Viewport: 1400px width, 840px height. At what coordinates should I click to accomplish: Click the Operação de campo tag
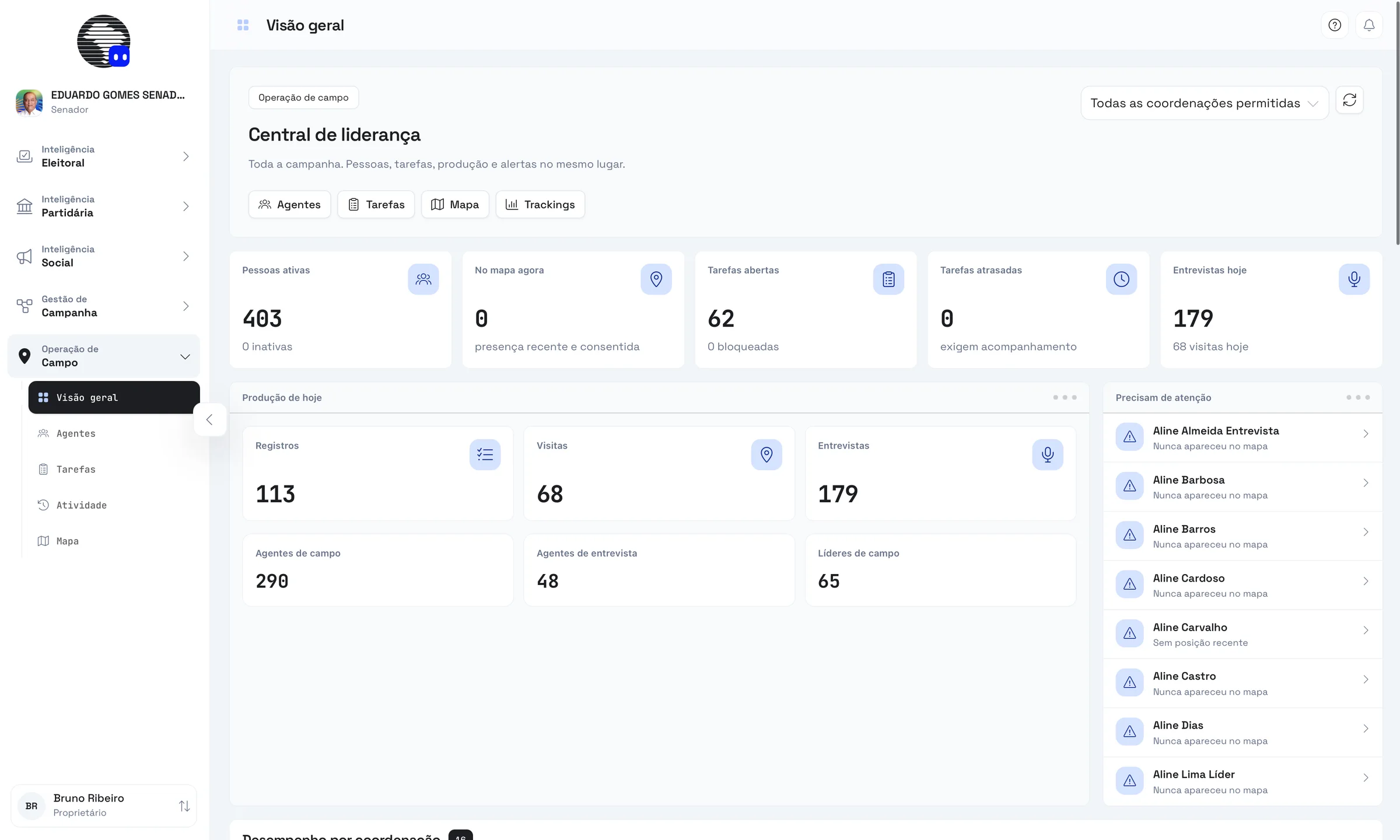pos(303,97)
